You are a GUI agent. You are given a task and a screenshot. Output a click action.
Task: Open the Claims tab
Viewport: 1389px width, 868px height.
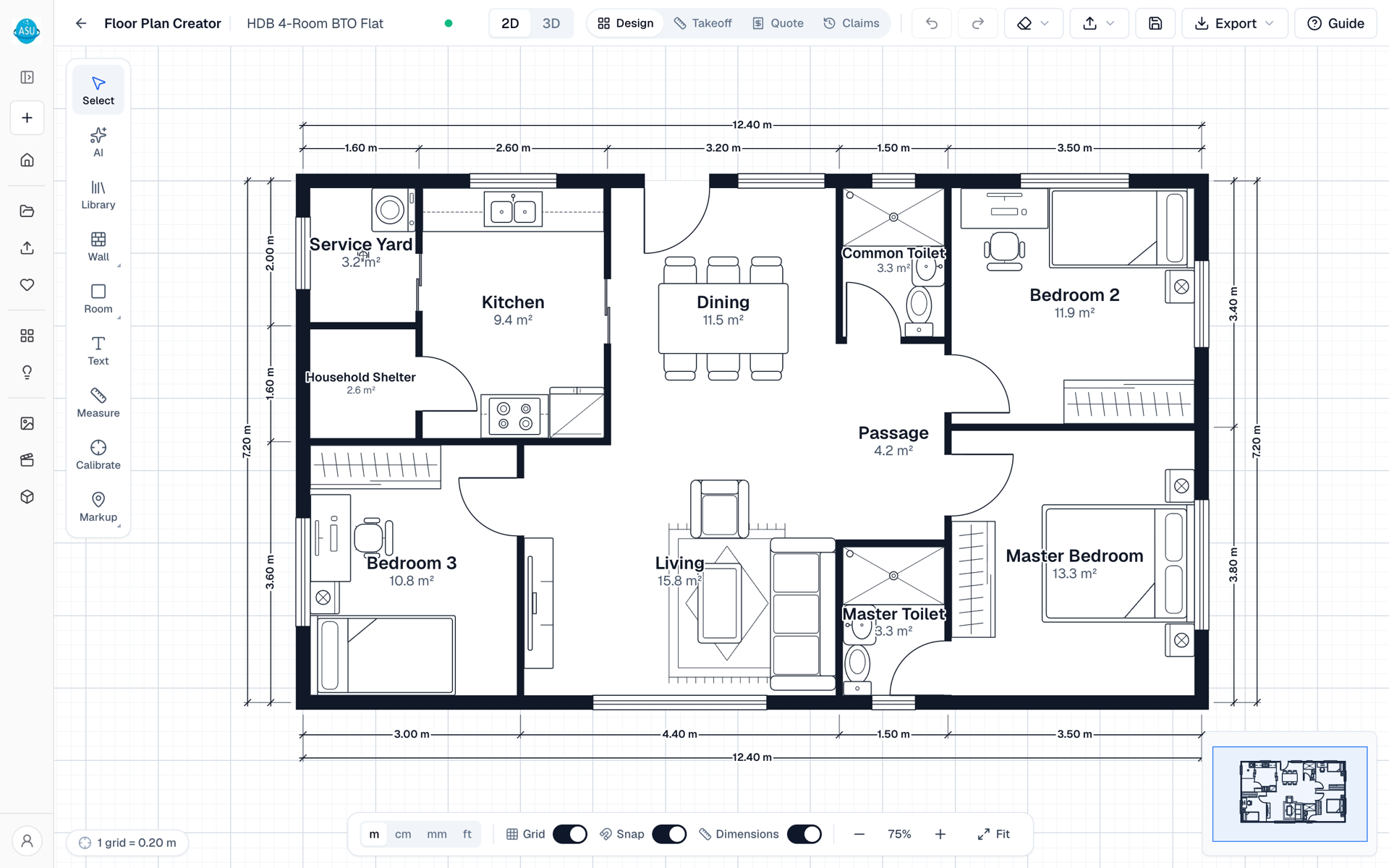[x=851, y=23]
